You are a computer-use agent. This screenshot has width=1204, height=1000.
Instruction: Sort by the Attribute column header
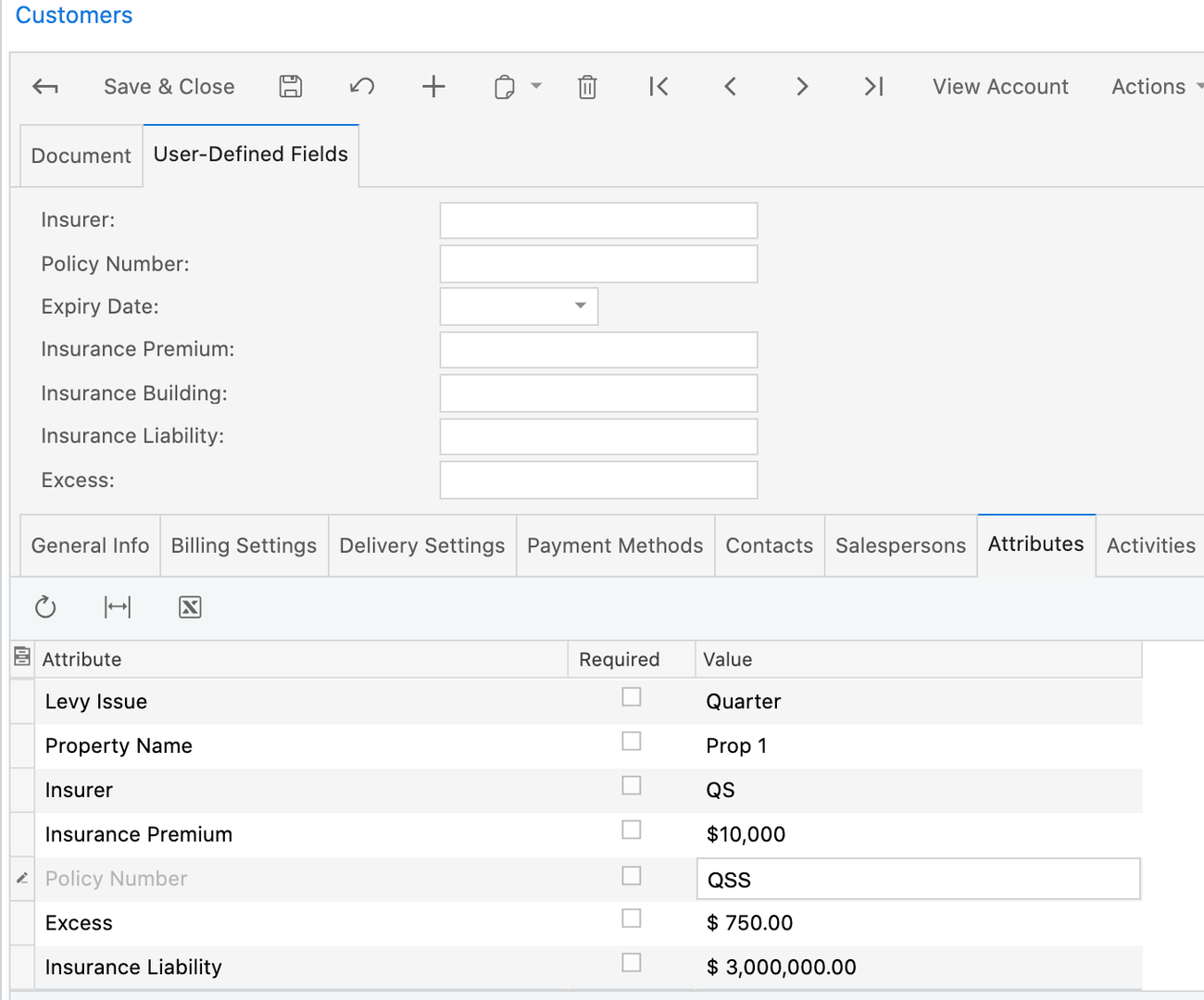(301, 659)
